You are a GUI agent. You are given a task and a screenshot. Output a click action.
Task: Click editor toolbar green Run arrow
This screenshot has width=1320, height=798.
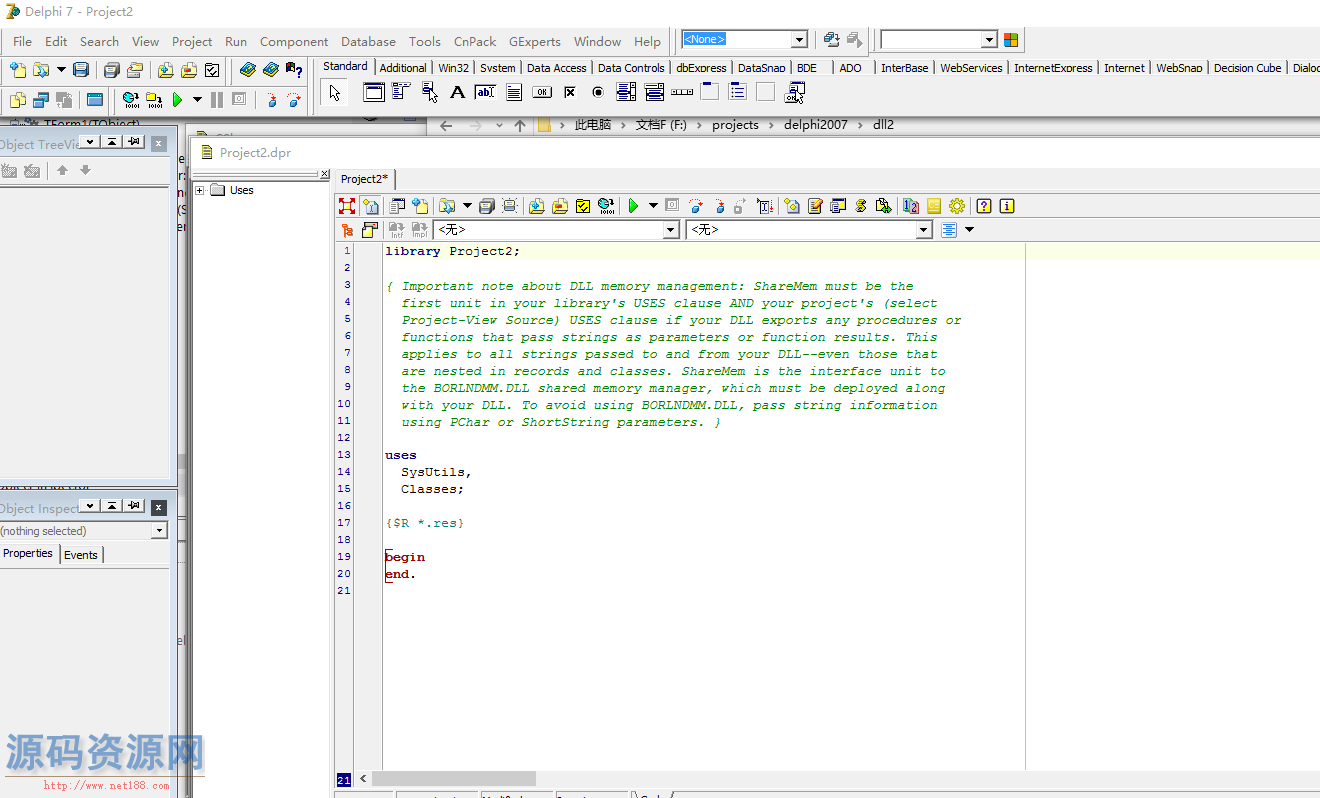click(633, 206)
